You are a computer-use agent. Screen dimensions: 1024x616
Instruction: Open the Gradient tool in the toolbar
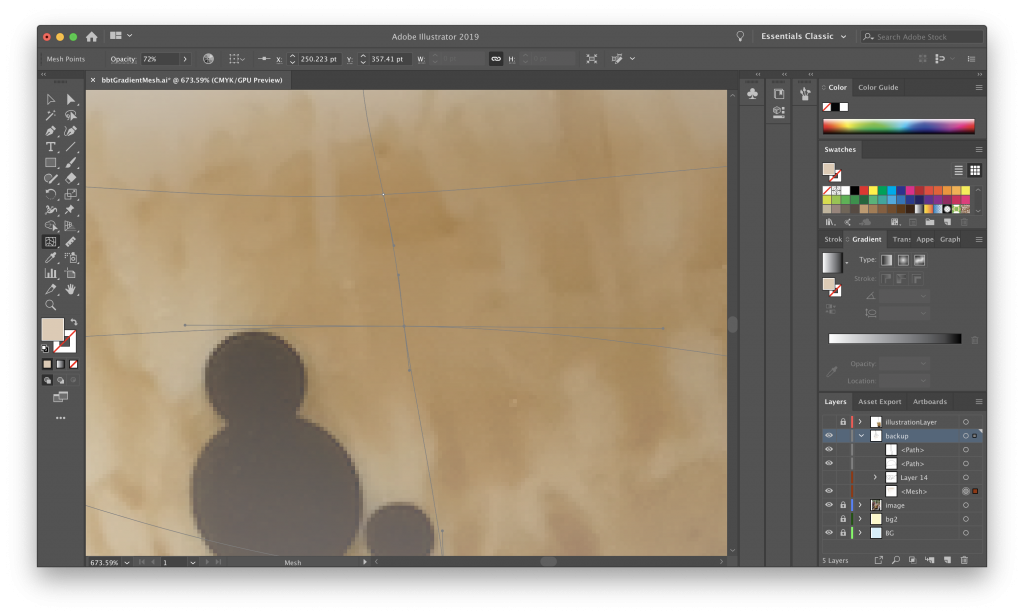click(69, 240)
